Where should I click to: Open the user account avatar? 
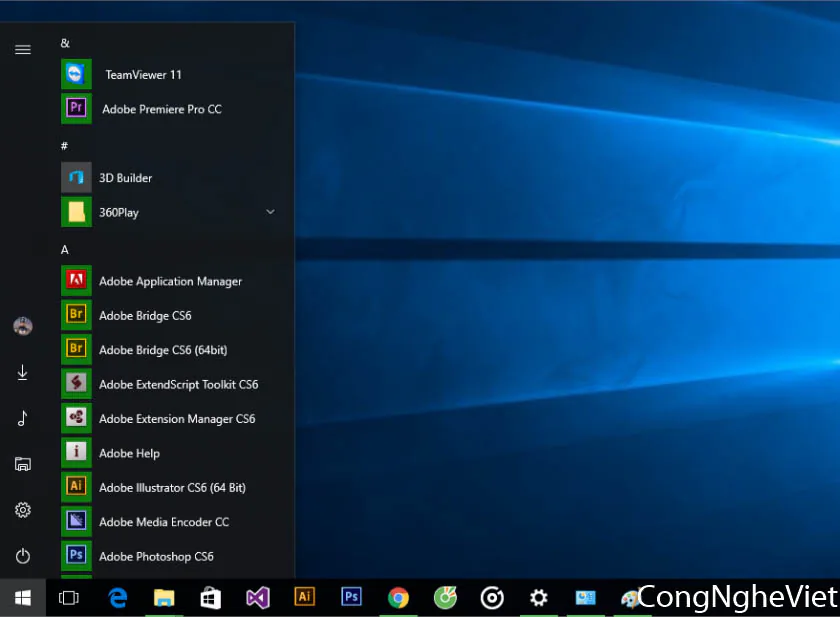pyautogui.click(x=22, y=326)
